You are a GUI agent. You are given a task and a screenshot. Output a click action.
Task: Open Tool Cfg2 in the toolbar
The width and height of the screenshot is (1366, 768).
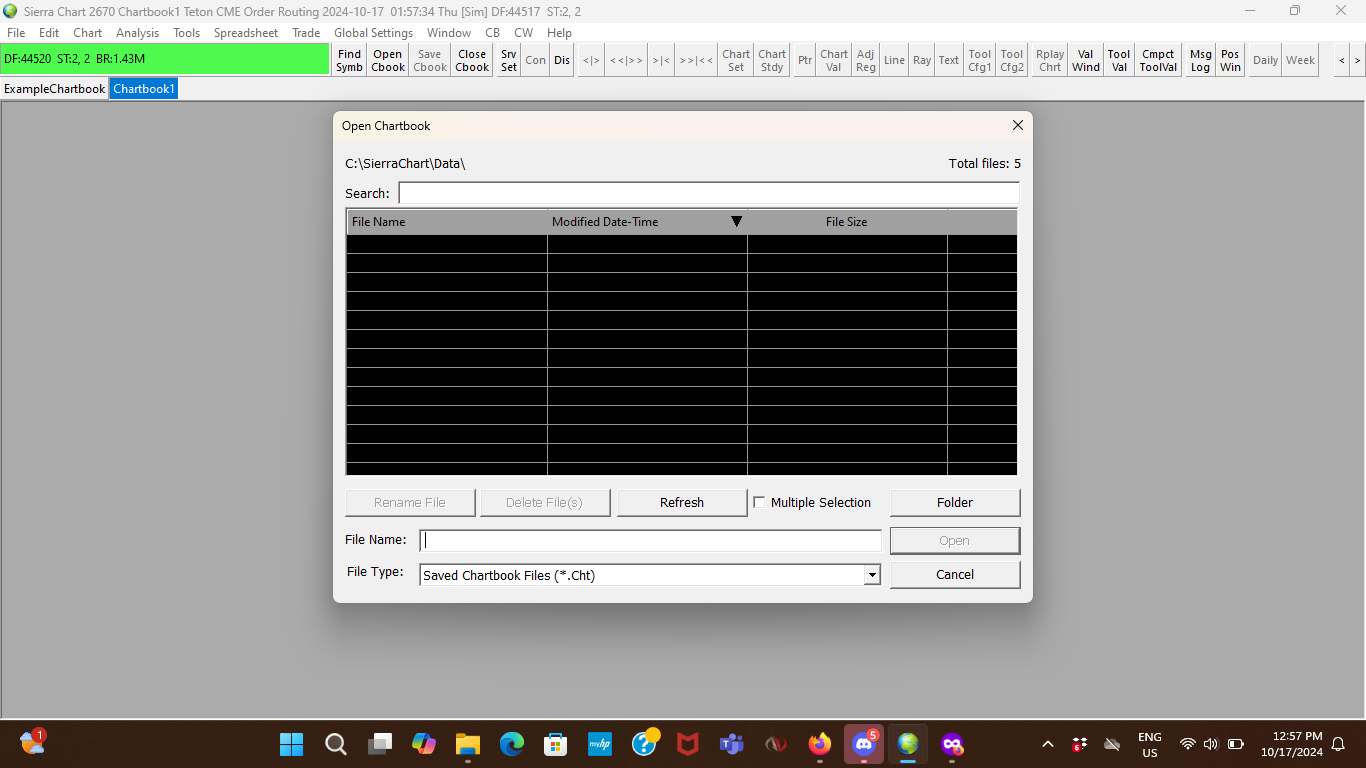(1012, 60)
